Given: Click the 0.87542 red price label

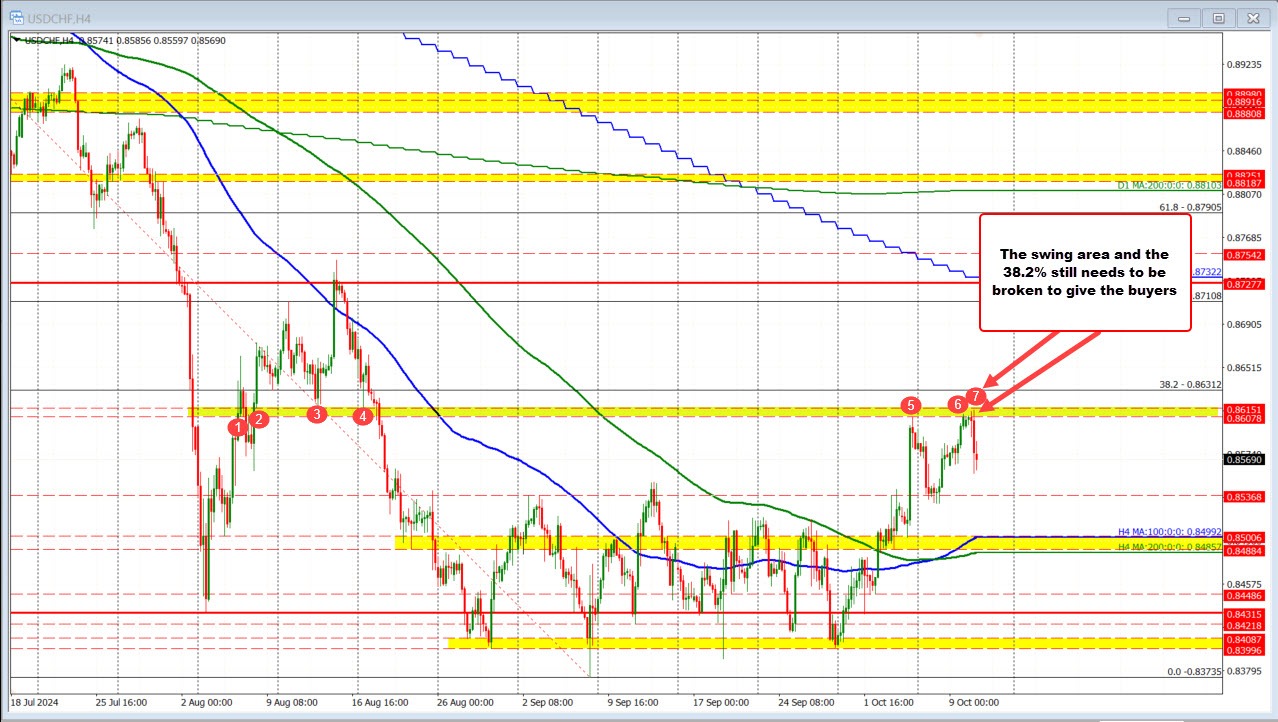Looking at the screenshot, I should click(x=1246, y=255).
